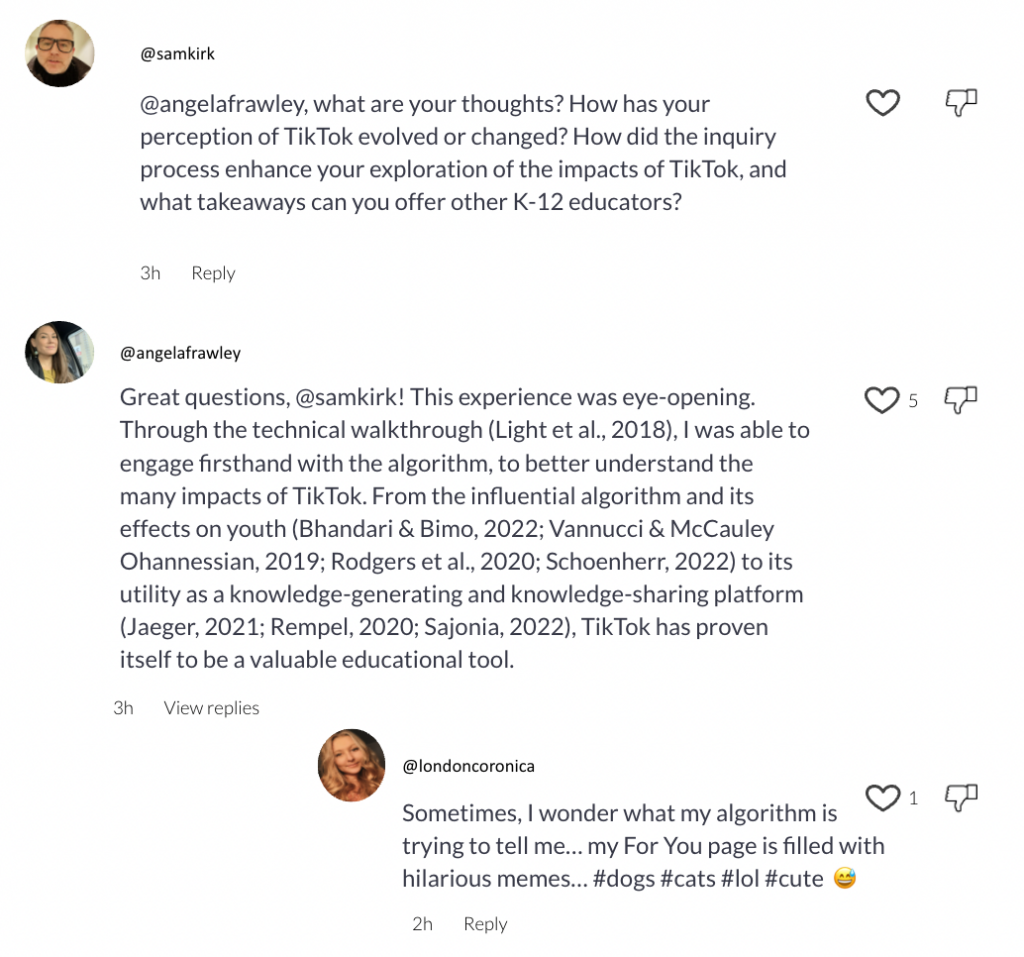Open @samkirk's profile picture
The height and width of the screenshot is (957, 1024).
pos(60,54)
